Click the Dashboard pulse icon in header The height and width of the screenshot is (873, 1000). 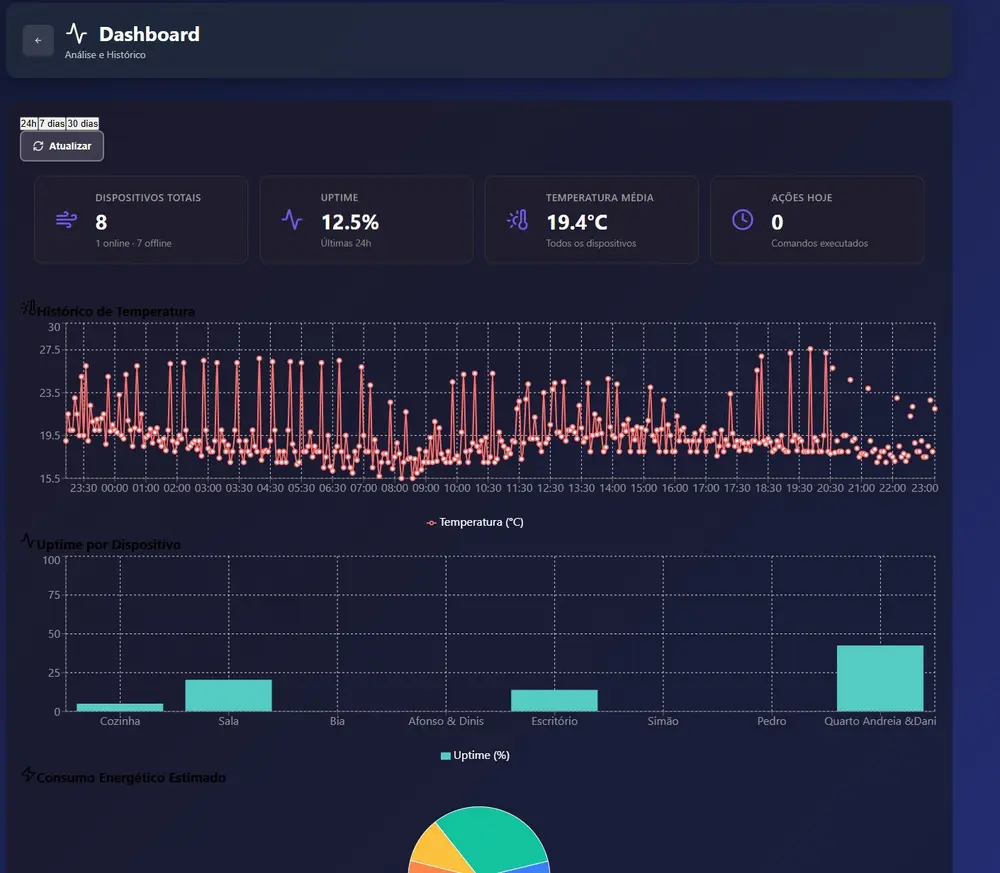pyautogui.click(x=77, y=33)
